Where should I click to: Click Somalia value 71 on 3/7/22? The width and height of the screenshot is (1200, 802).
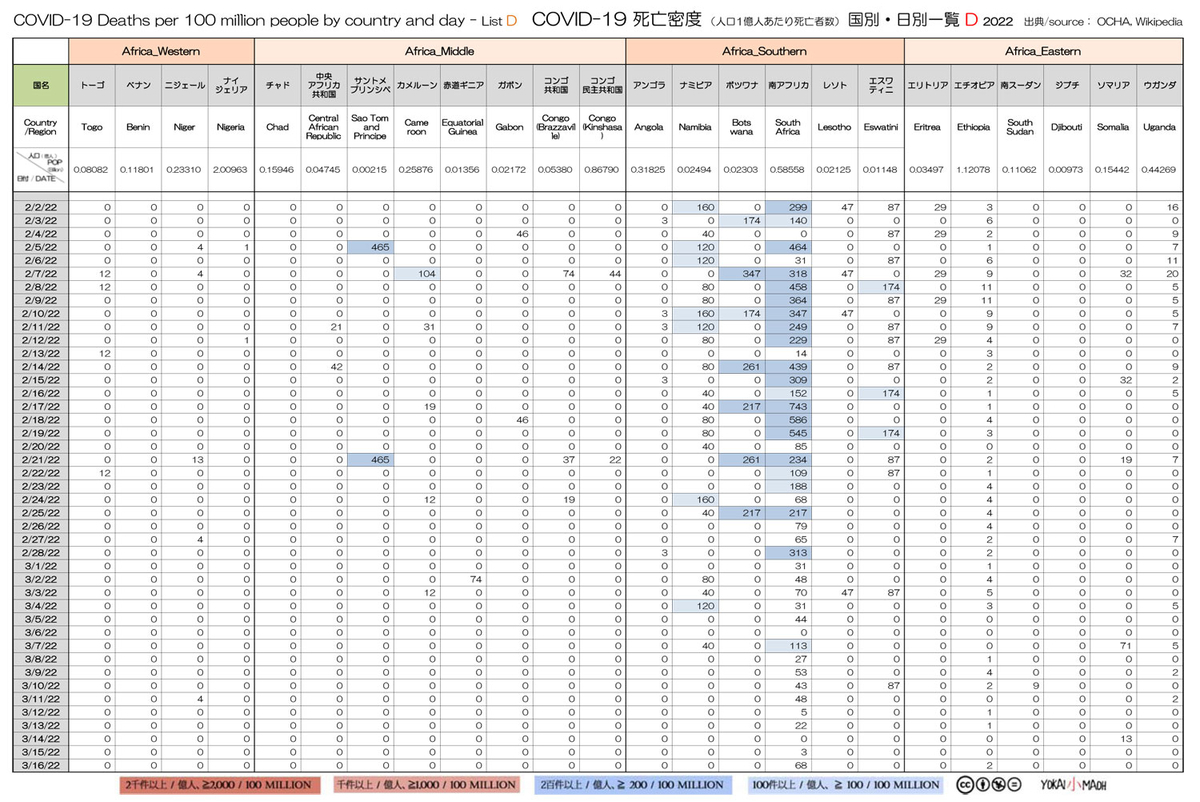pyautogui.click(x=1111, y=645)
